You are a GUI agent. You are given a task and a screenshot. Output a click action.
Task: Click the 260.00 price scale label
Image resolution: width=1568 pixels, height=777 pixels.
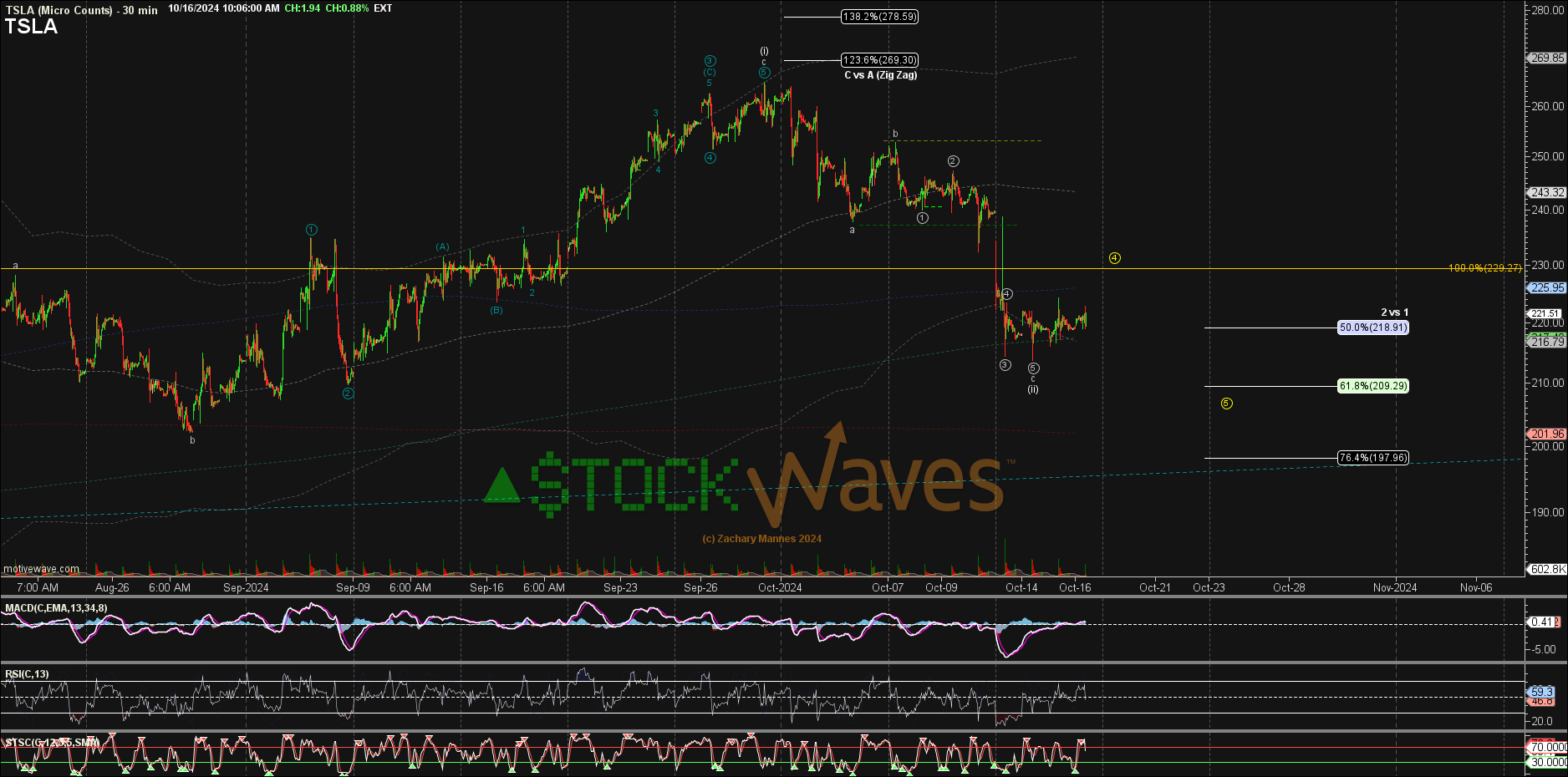(x=1548, y=106)
